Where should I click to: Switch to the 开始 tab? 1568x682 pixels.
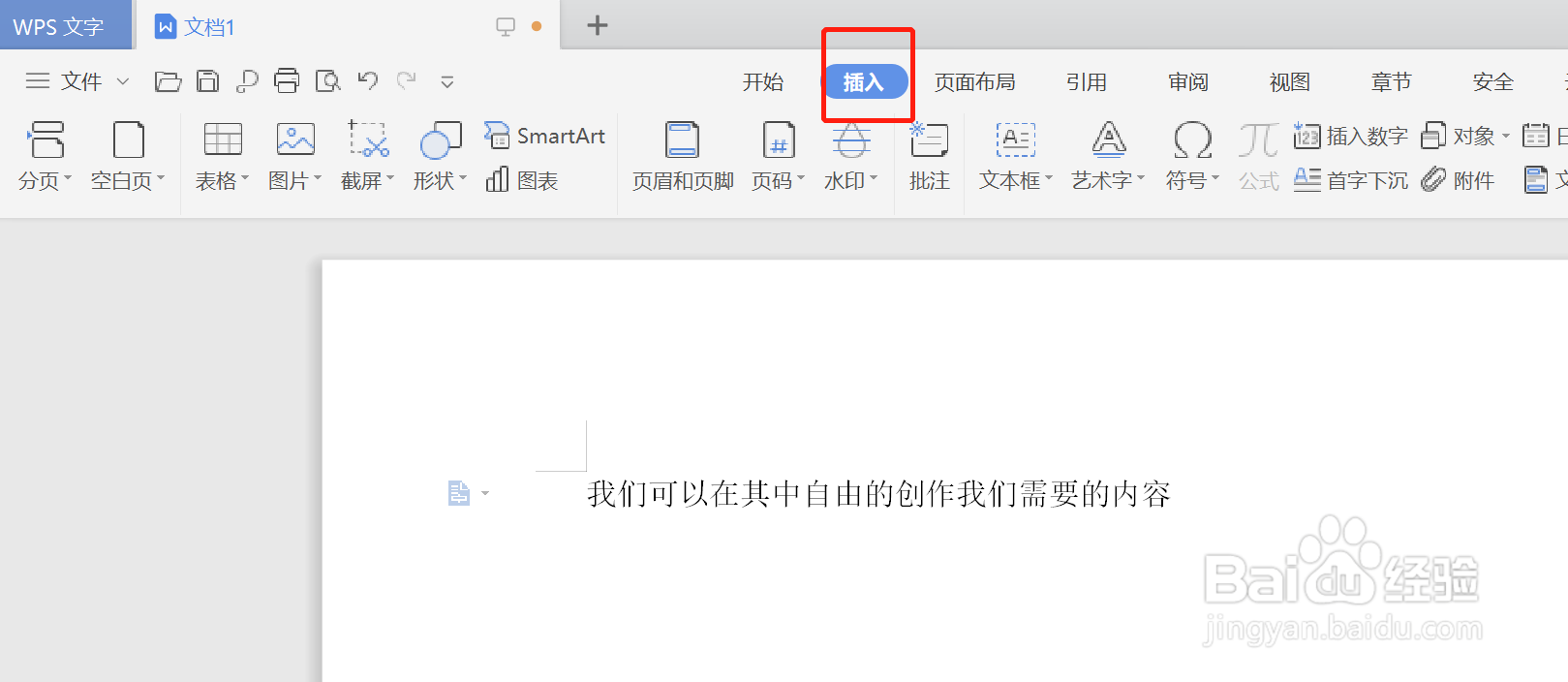point(763,82)
